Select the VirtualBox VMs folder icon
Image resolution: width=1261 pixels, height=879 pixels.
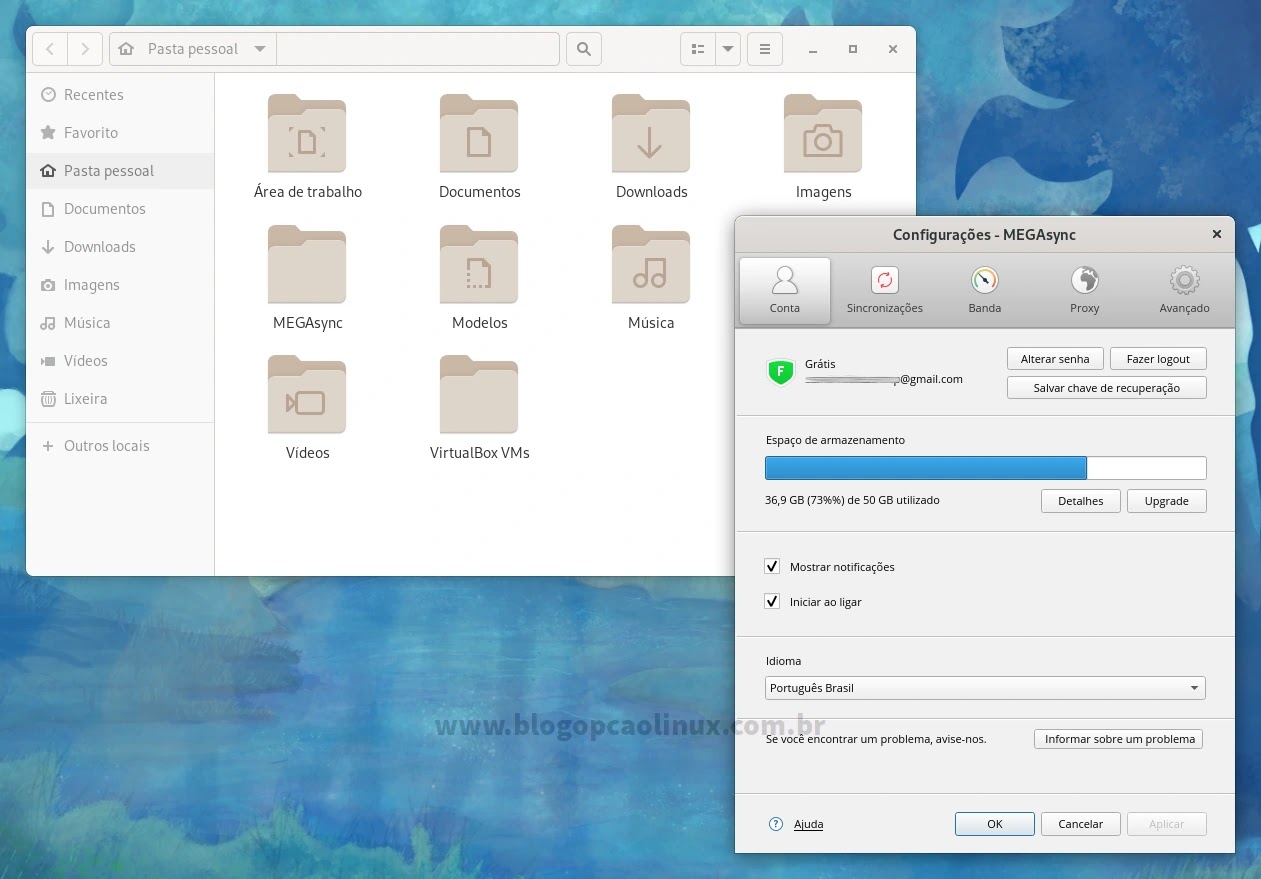point(479,395)
